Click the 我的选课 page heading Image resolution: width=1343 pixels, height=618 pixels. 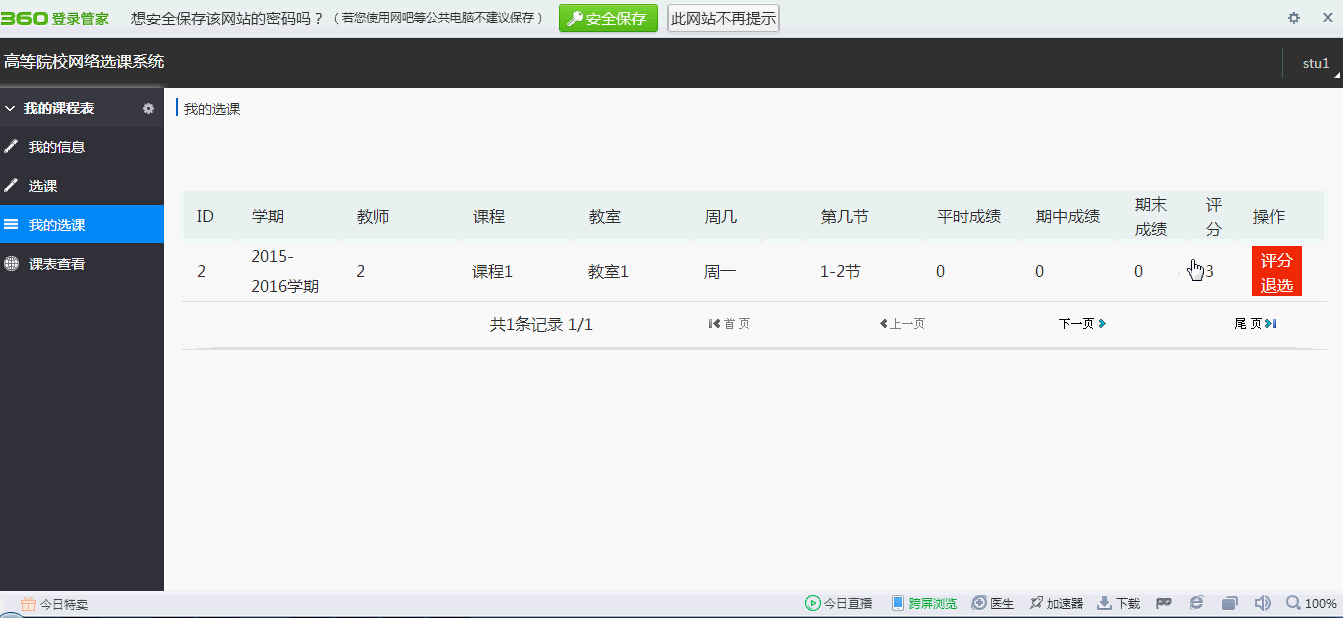[x=212, y=109]
